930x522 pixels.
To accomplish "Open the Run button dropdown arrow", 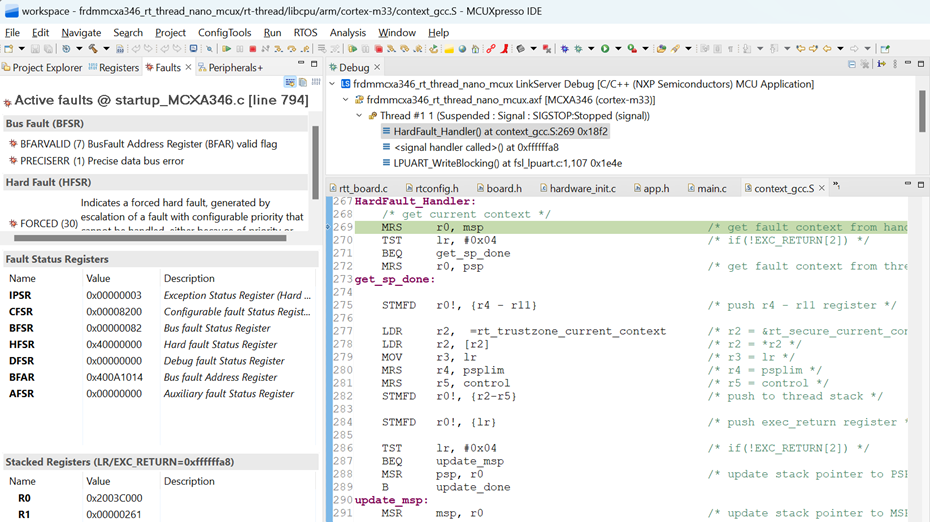I will (x=617, y=48).
